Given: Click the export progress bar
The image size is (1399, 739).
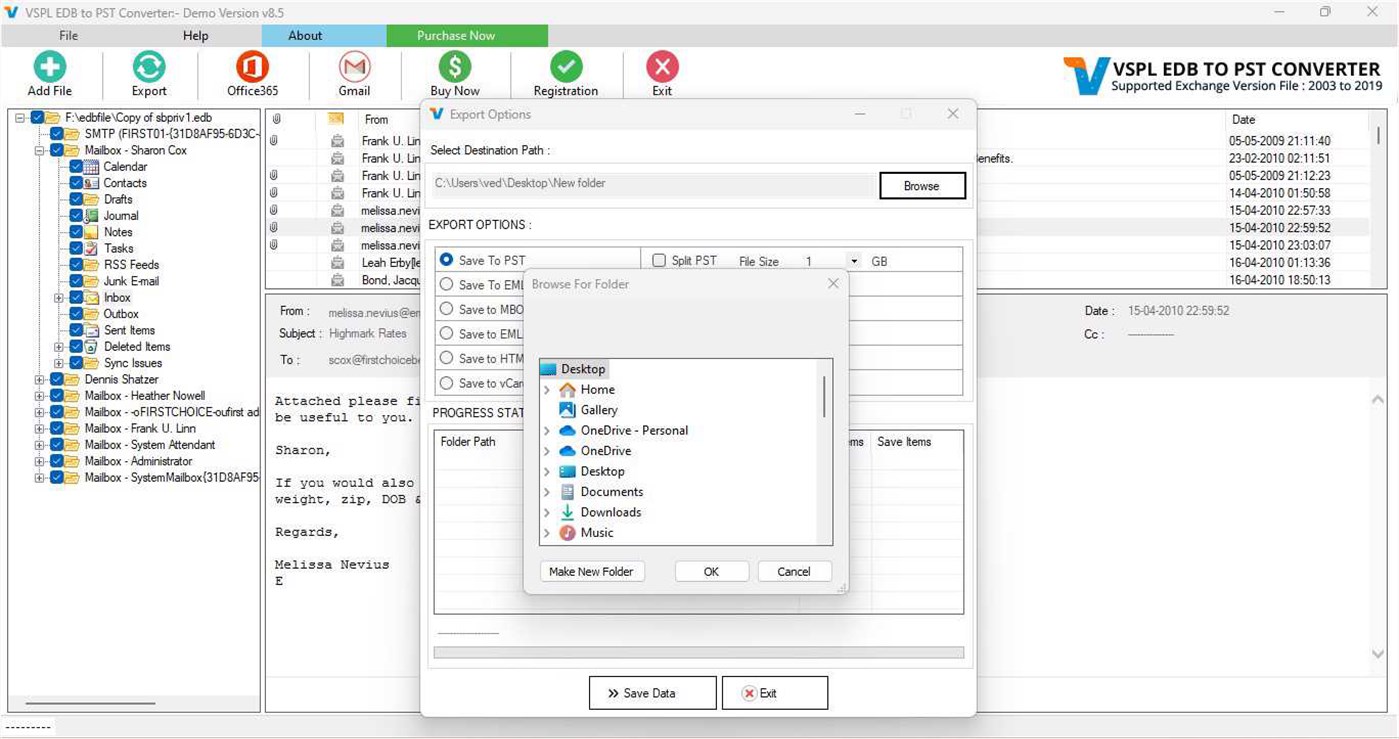Looking at the screenshot, I should [x=698, y=652].
